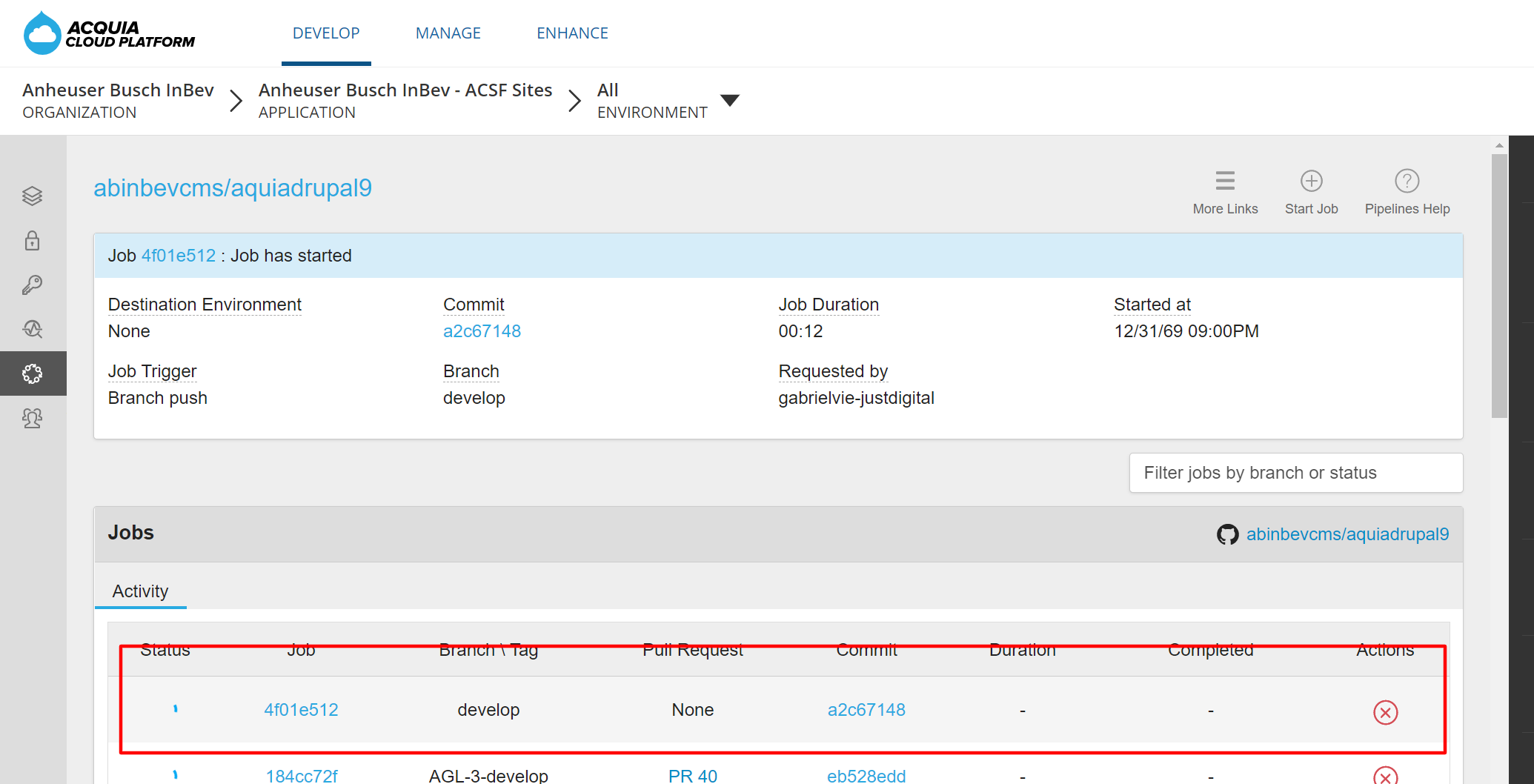
Task: Open job 184cc72f link
Action: [301, 776]
